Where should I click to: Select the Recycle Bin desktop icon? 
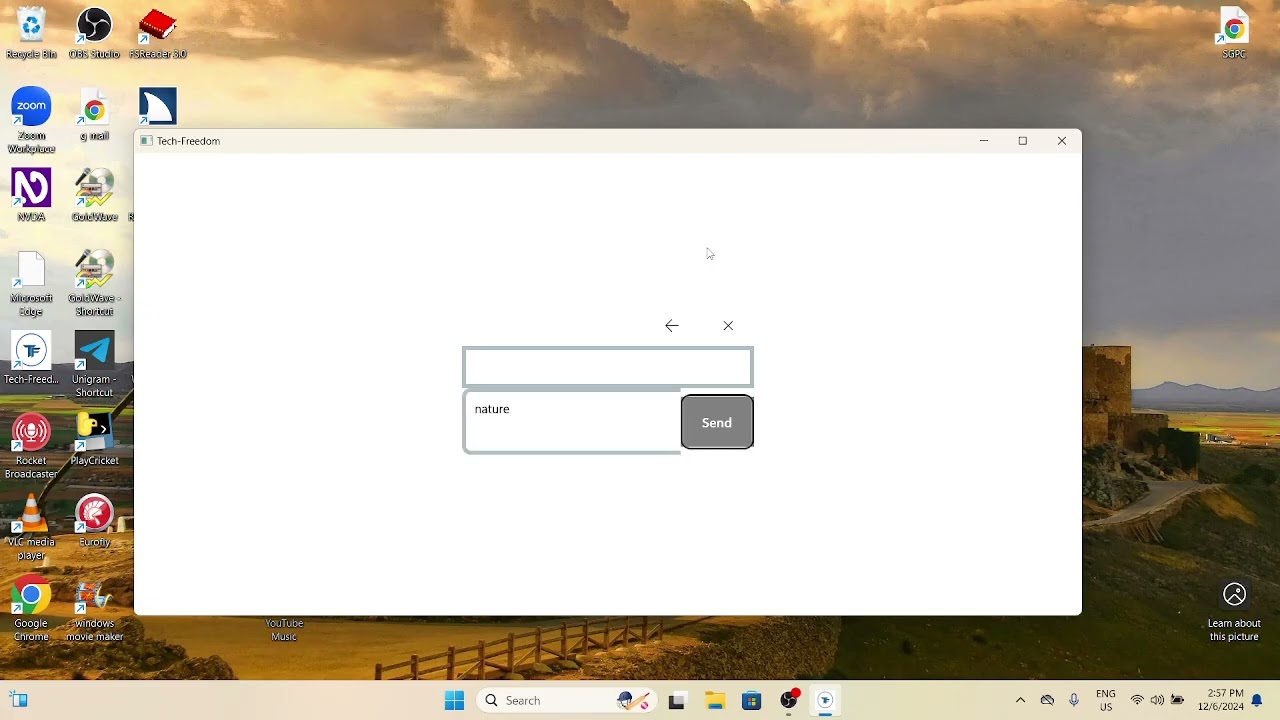coord(31,33)
